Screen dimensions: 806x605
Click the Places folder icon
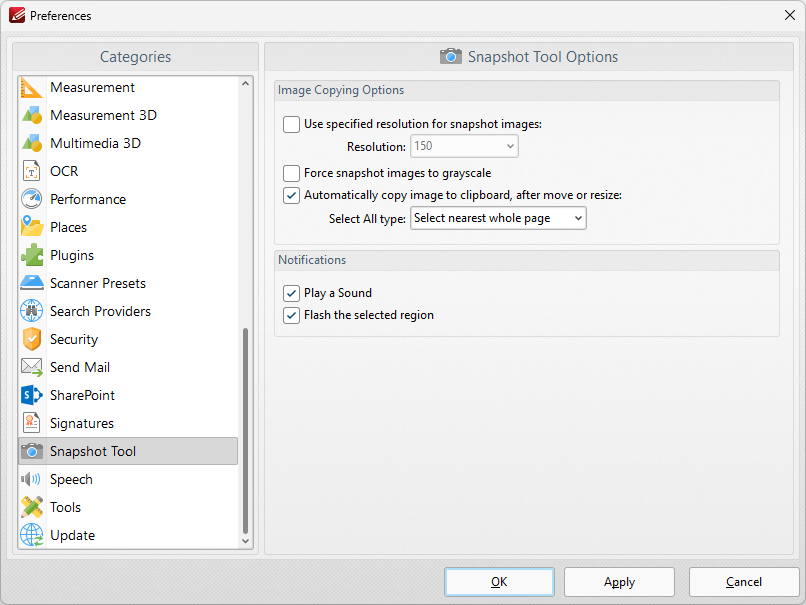point(32,227)
